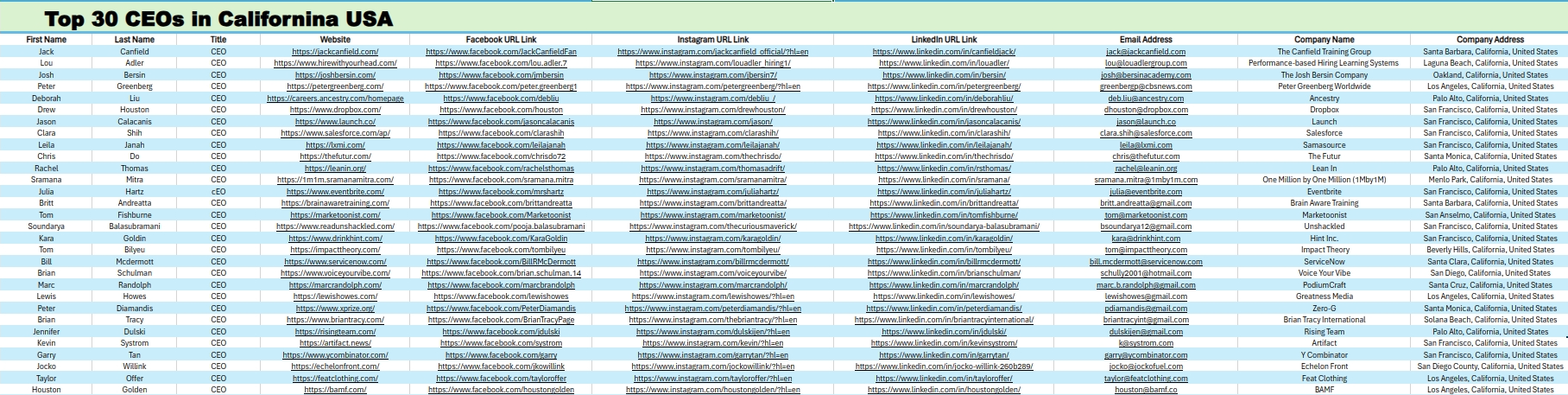Screen dimensions: 1568x395
Task: Open LinkedIn link for briantracyinternational
Action: pyautogui.click(x=944, y=320)
